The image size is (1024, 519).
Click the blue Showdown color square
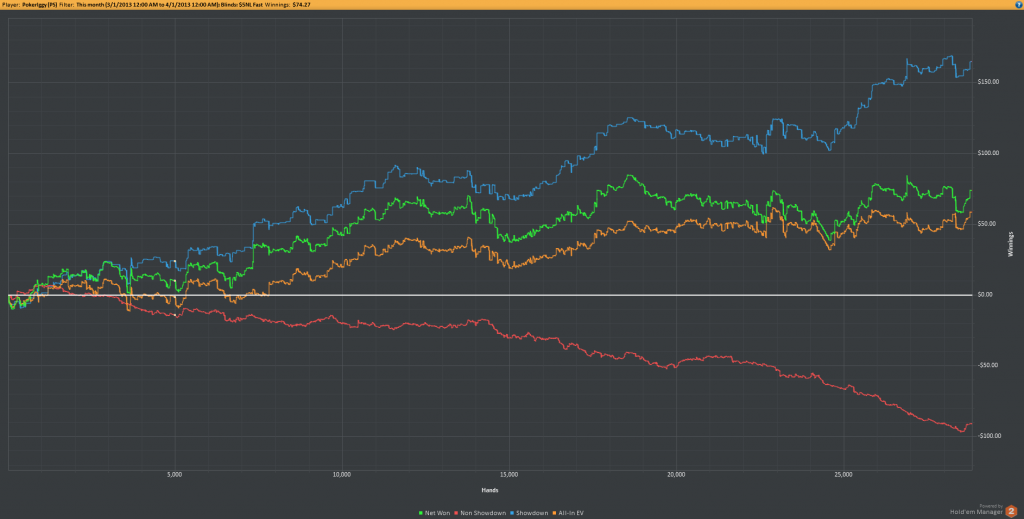click(x=513, y=513)
